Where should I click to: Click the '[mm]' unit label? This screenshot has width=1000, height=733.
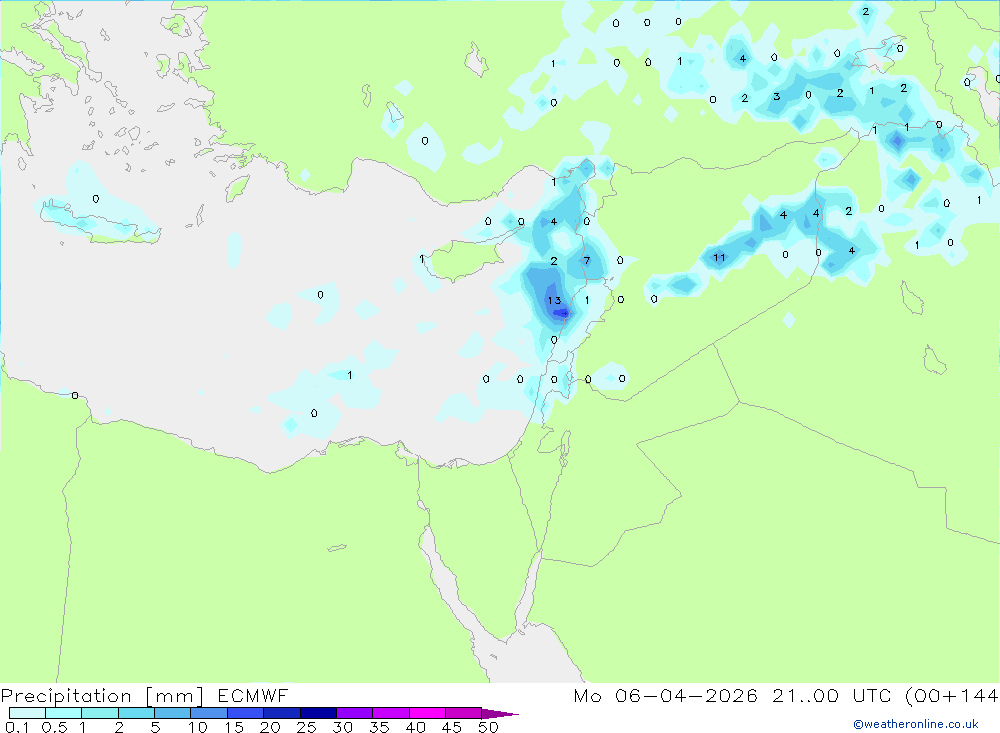point(174,696)
